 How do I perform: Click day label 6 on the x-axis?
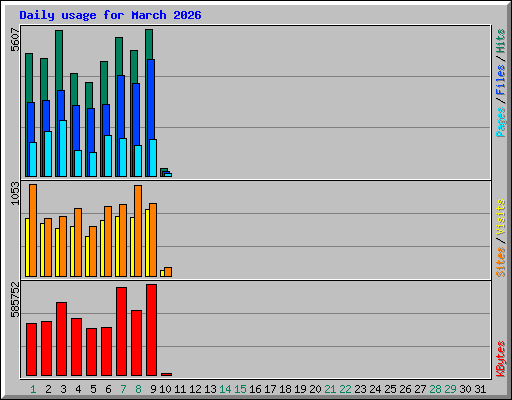tap(108, 389)
